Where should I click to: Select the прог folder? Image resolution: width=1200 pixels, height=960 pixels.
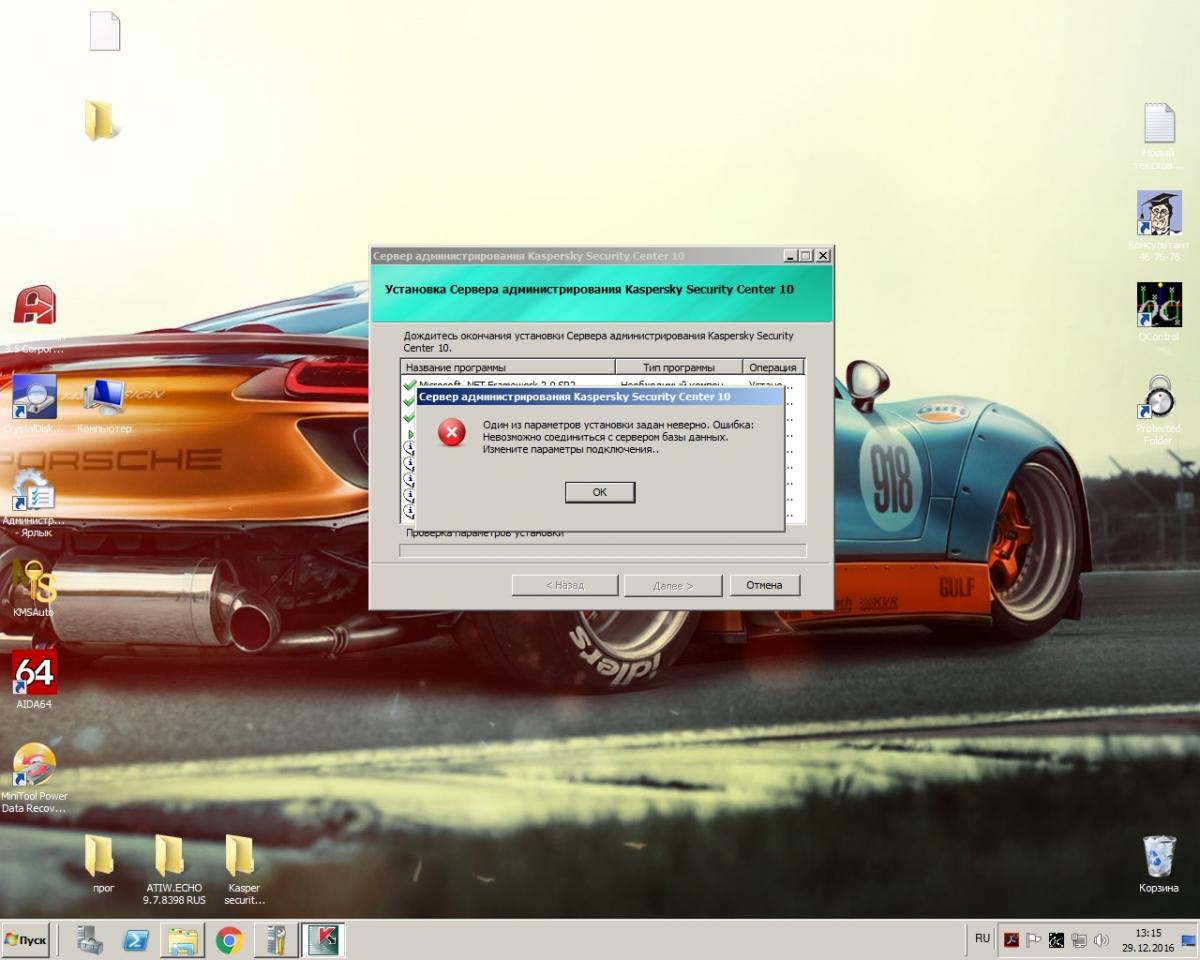click(100, 864)
